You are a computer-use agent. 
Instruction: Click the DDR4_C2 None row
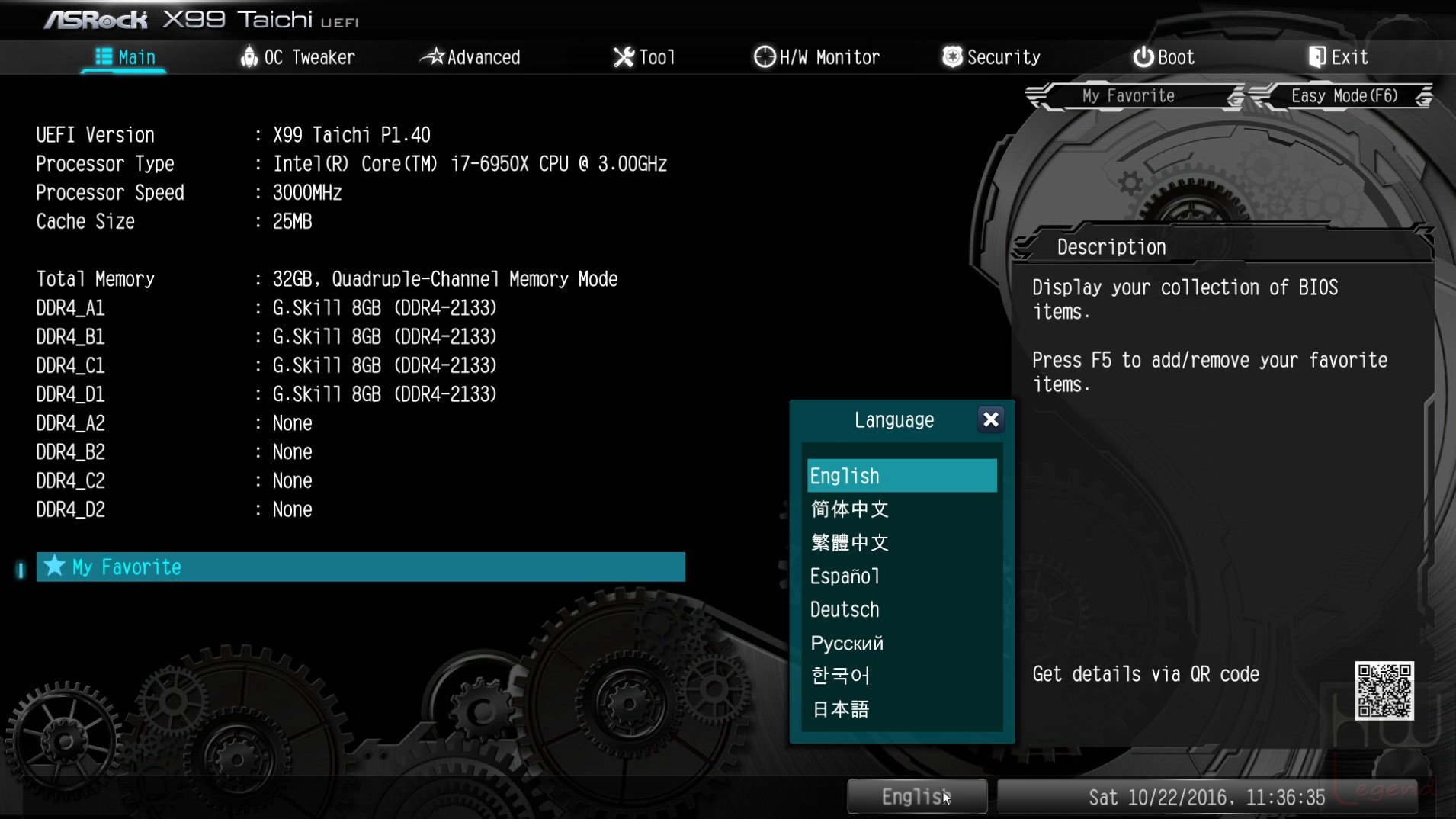[175, 481]
